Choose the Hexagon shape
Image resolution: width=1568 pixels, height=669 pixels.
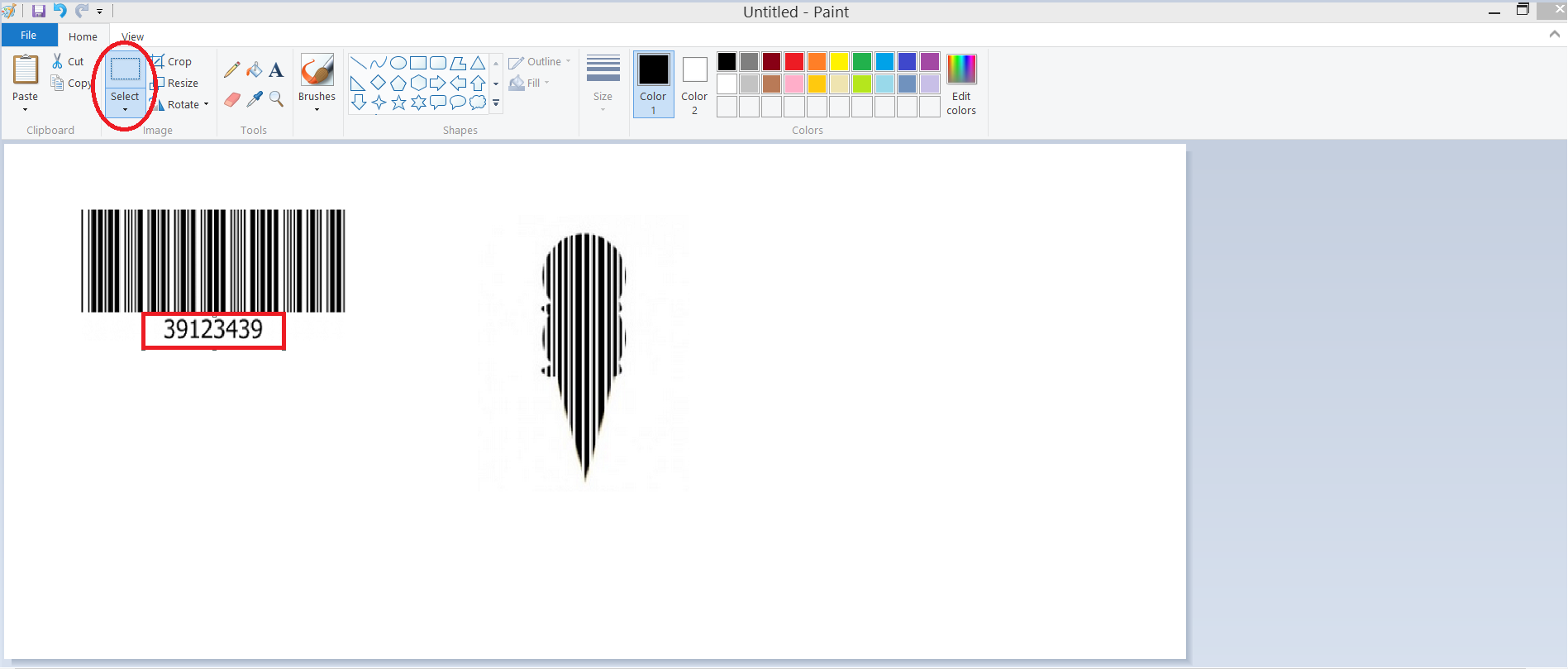pyautogui.click(x=418, y=83)
